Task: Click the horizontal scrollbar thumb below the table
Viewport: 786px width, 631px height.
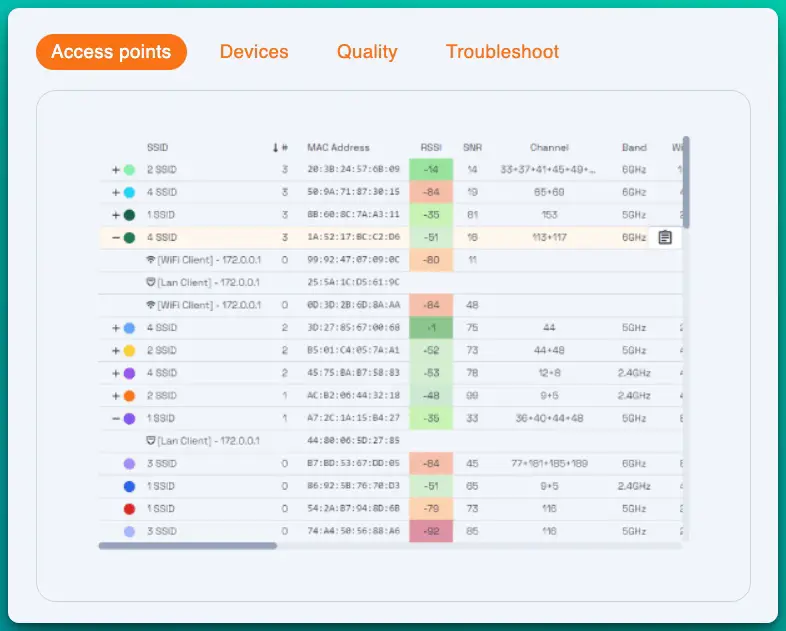Action: (187, 546)
